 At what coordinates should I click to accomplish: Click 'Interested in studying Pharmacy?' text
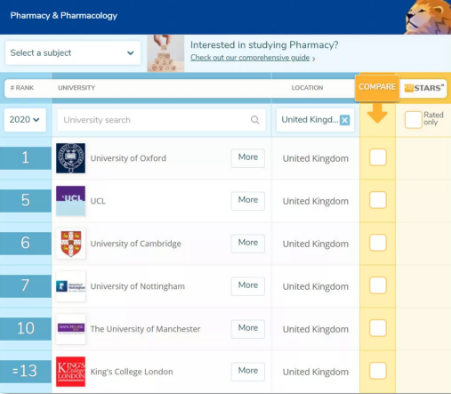tap(264, 45)
